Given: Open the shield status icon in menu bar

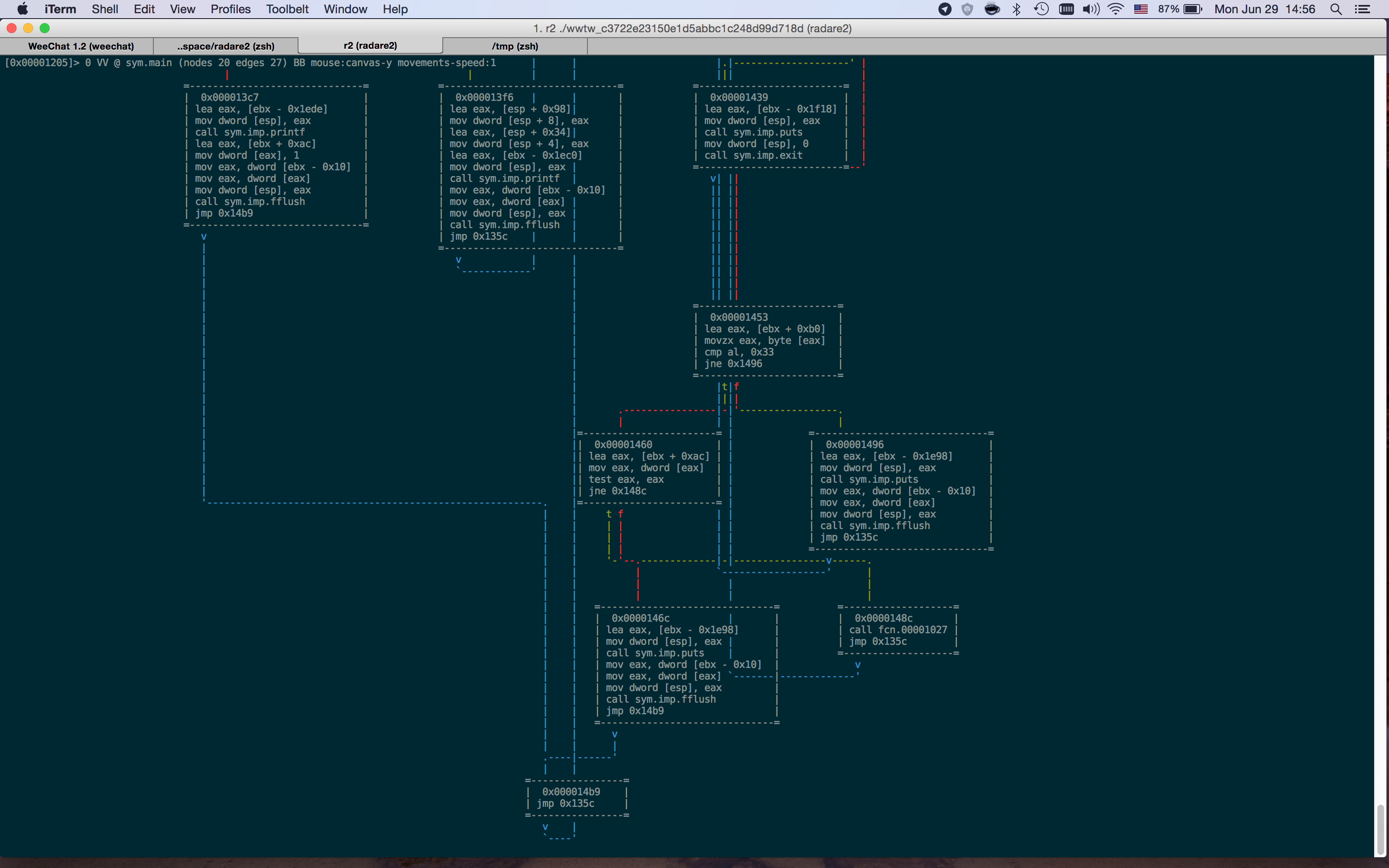Looking at the screenshot, I should [x=967, y=9].
